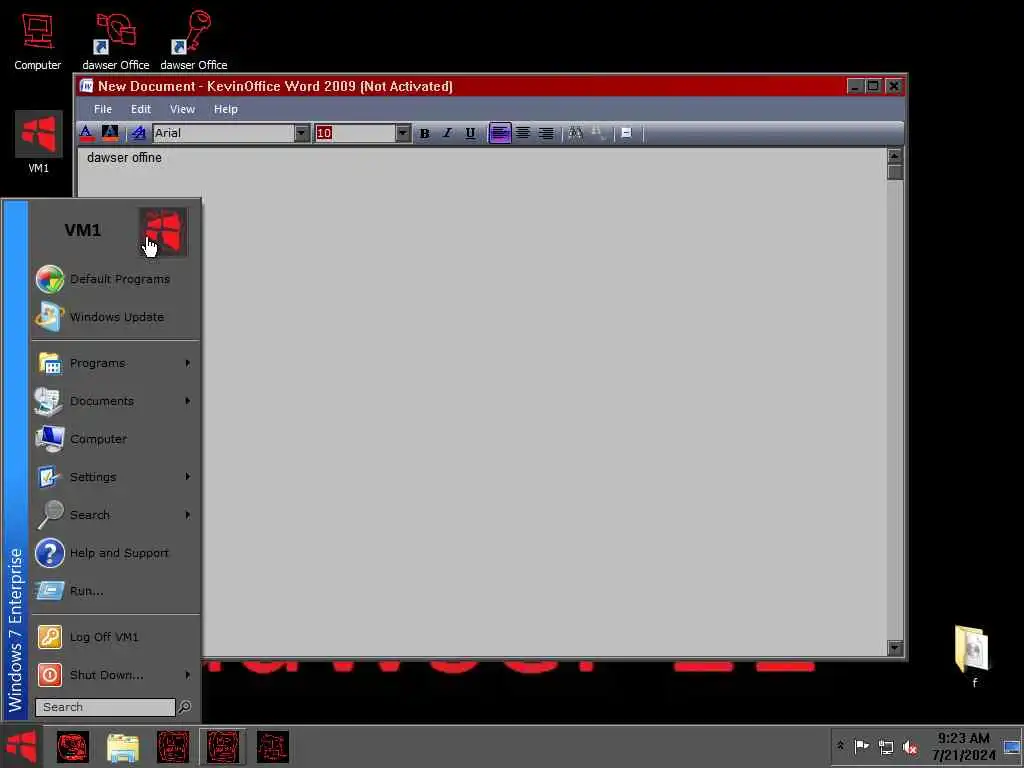1024x768 pixels.
Task: Click the KevinOffice Word title bar icon
Action: (x=86, y=86)
